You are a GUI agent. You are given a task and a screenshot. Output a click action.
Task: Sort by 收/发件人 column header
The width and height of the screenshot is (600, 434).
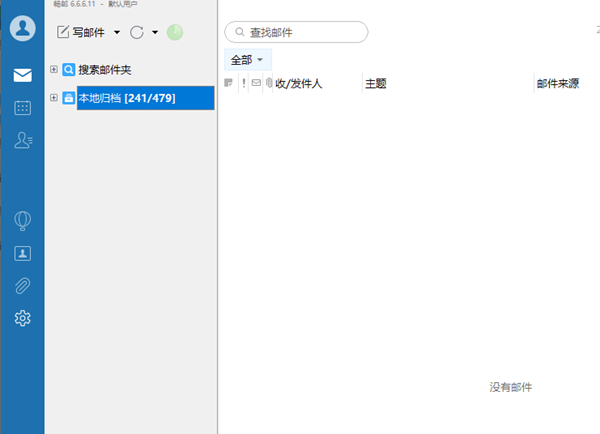tap(298, 83)
